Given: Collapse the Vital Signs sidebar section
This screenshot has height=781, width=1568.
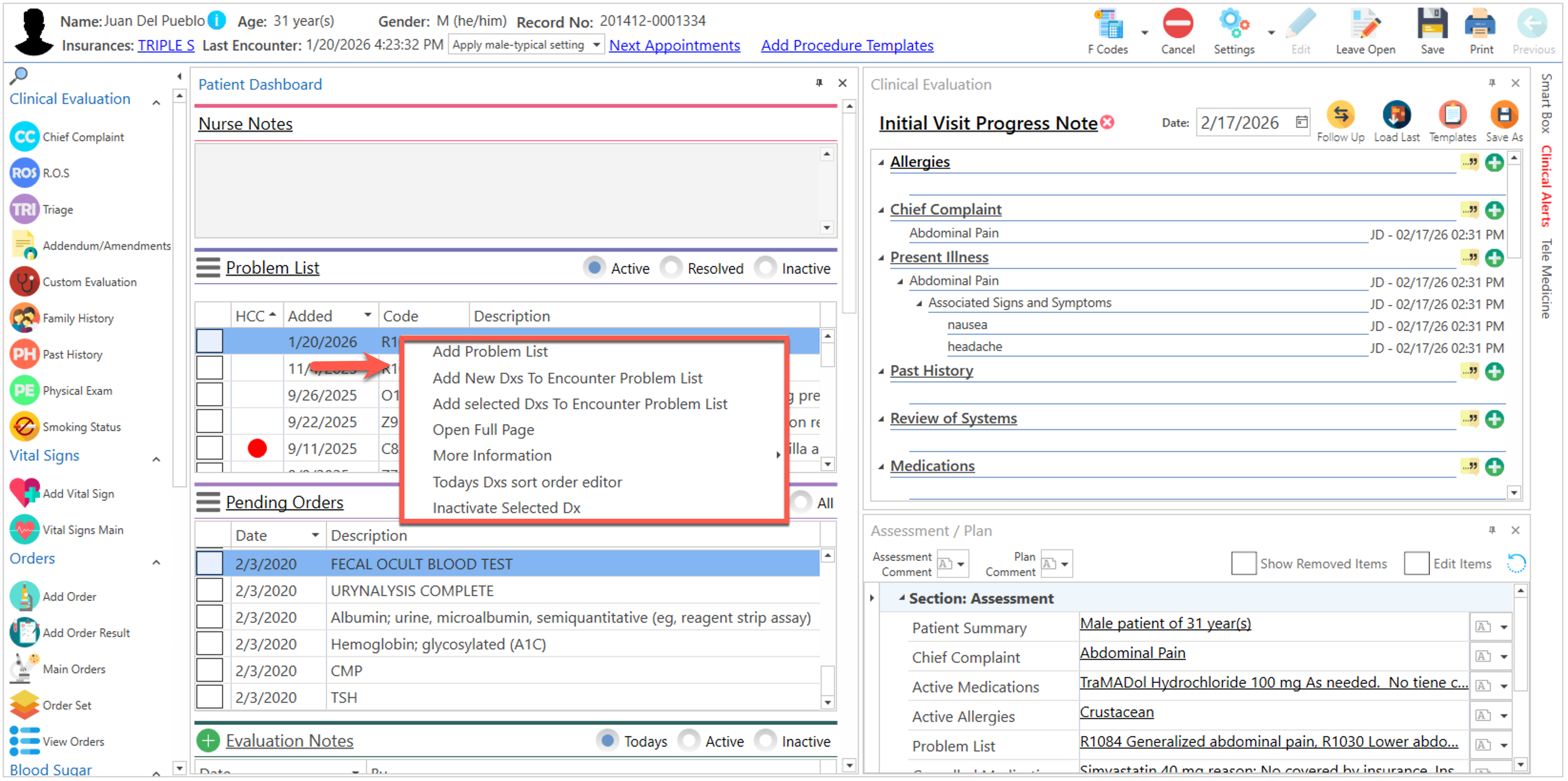Looking at the screenshot, I should point(156,459).
